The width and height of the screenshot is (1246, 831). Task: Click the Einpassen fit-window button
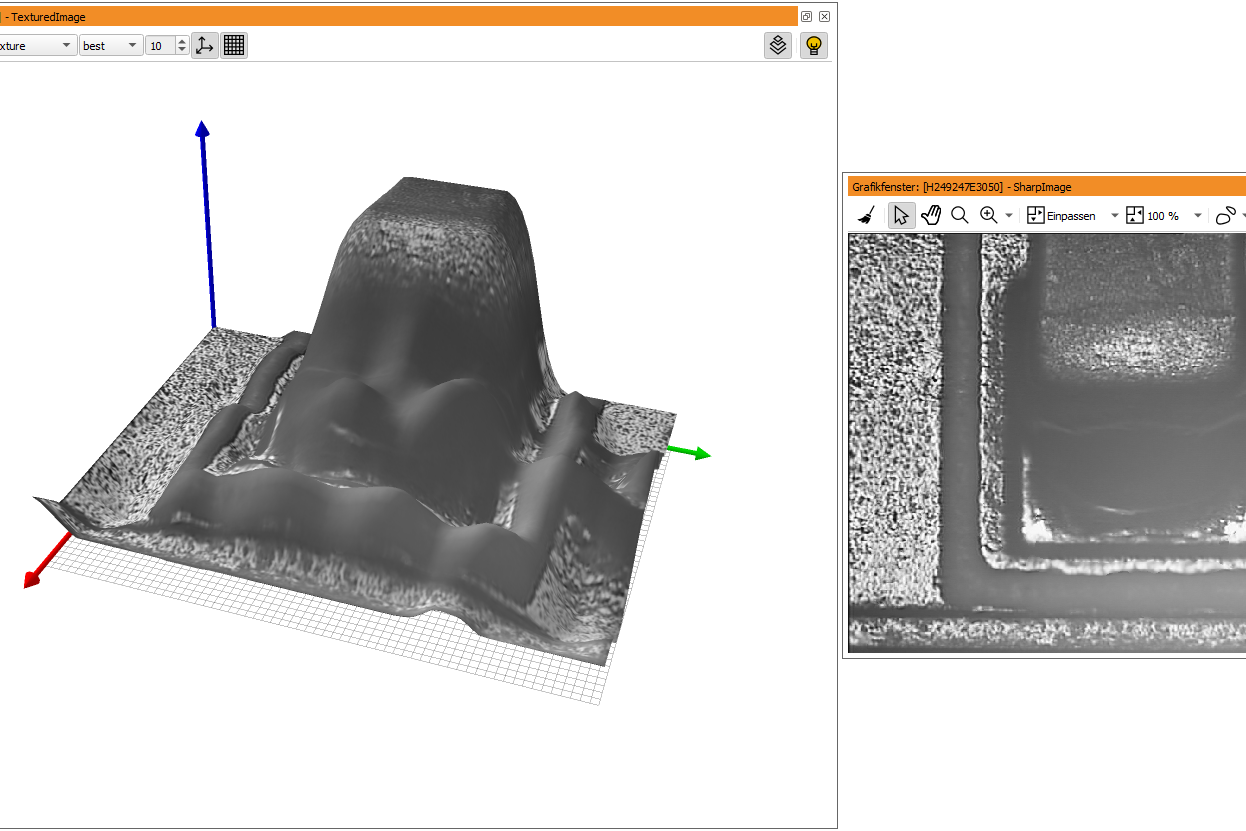pyautogui.click(x=1062, y=215)
